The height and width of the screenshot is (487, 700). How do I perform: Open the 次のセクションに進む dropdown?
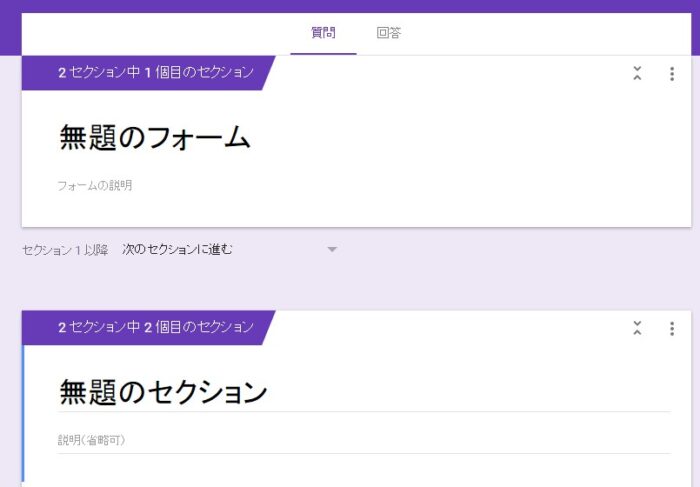tap(229, 250)
